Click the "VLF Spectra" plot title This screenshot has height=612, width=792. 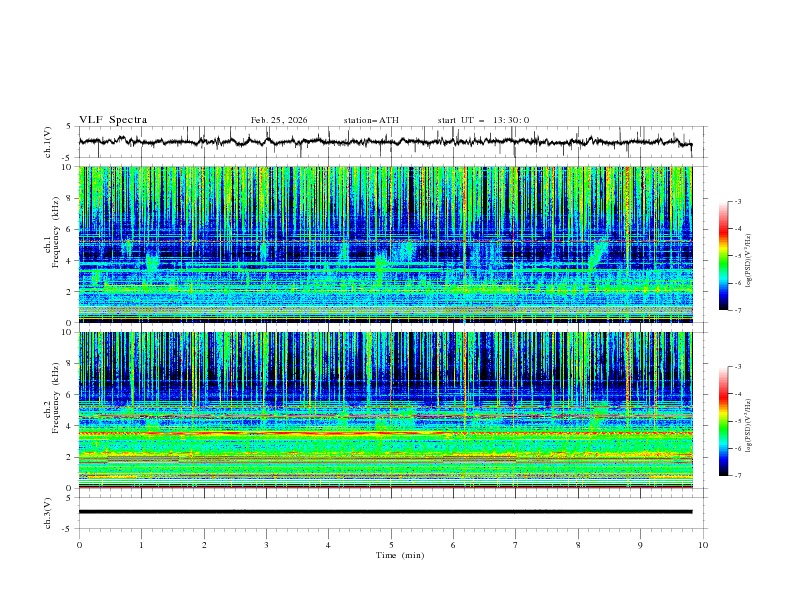click(113, 120)
